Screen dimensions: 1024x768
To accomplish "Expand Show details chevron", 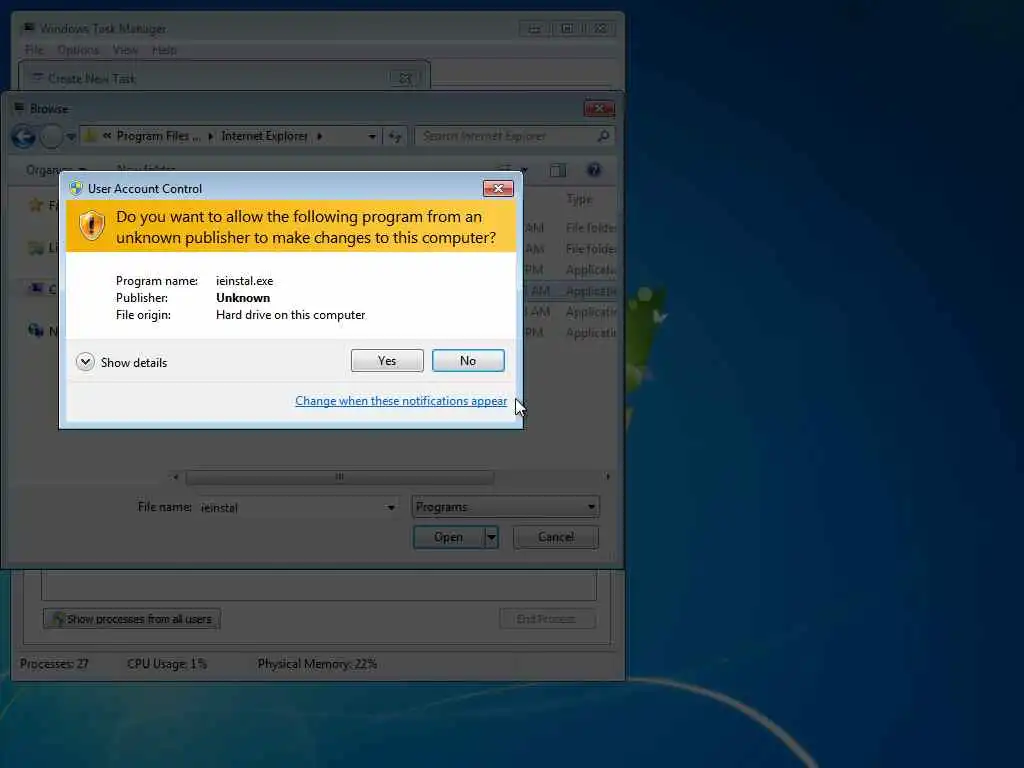I will pyautogui.click(x=85, y=362).
